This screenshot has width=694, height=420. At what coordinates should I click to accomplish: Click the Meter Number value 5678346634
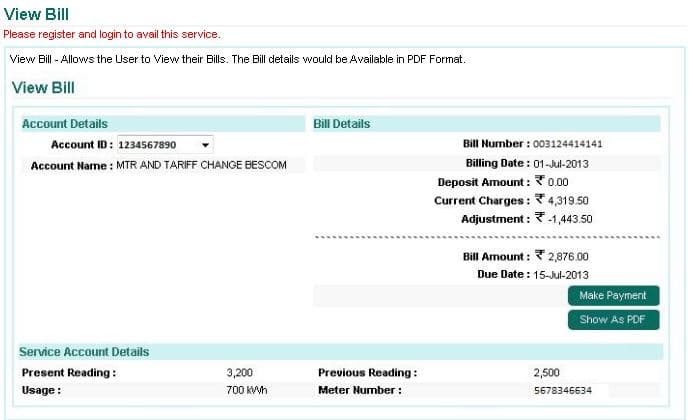(563, 390)
